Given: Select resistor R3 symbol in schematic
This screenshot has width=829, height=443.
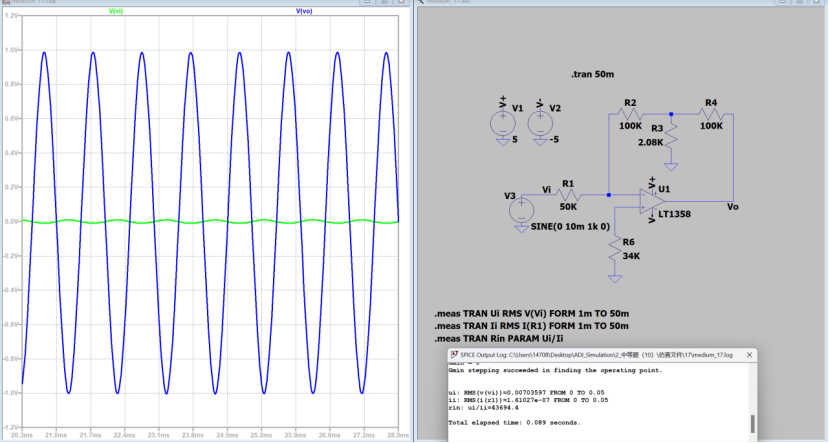Looking at the screenshot, I should tap(671, 136).
